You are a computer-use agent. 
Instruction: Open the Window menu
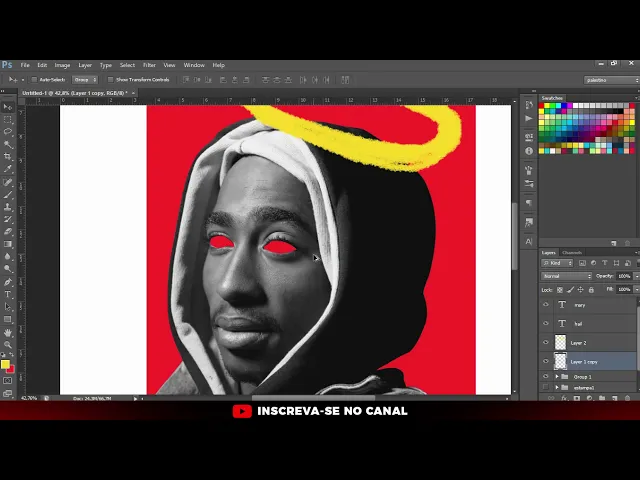[x=194, y=65]
